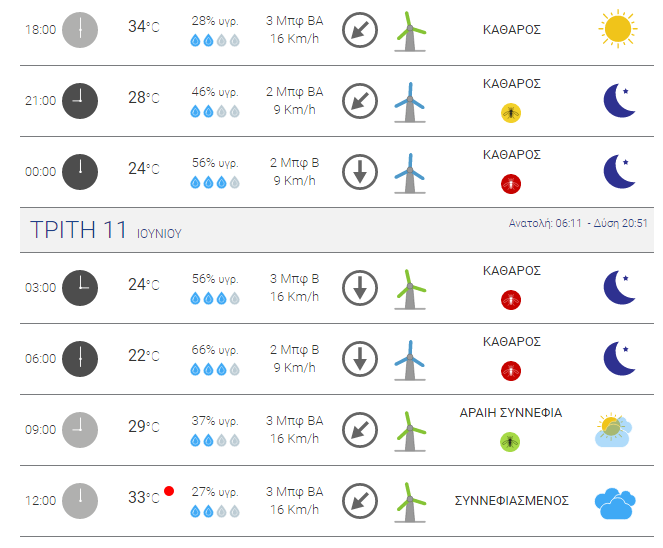The height and width of the screenshot is (548, 663).
Task: Click the blue cloud icon at 12:00
Action: (615, 503)
